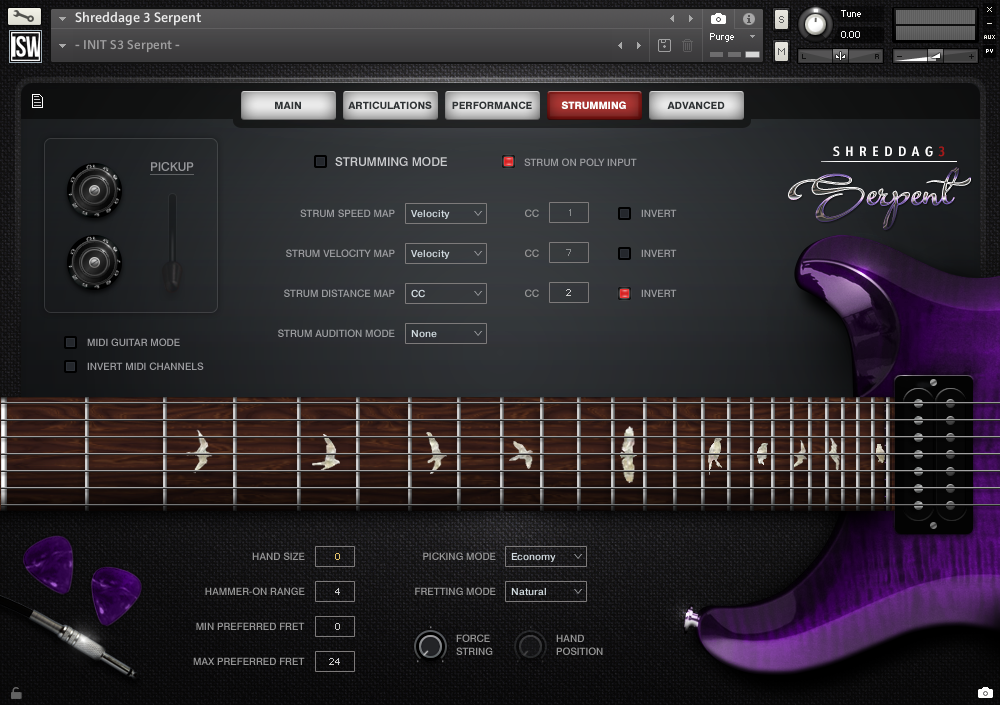Viewport: 1000px width, 705px height.
Task: Enable Strumming Mode
Action: click(321, 161)
